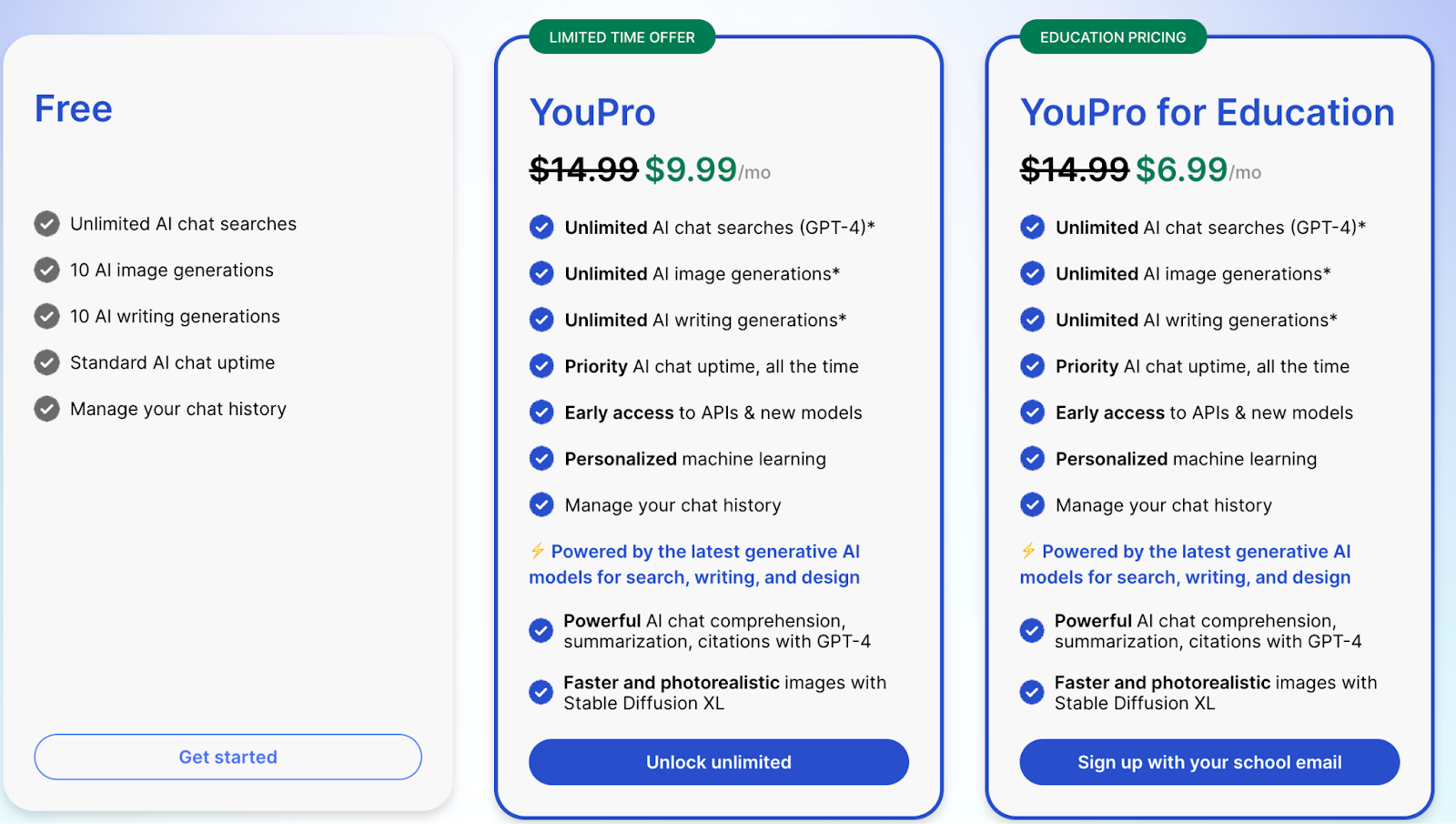This screenshot has height=824, width=1456.
Task: Click the Unlock unlimited button
Action: pos(718,762)
